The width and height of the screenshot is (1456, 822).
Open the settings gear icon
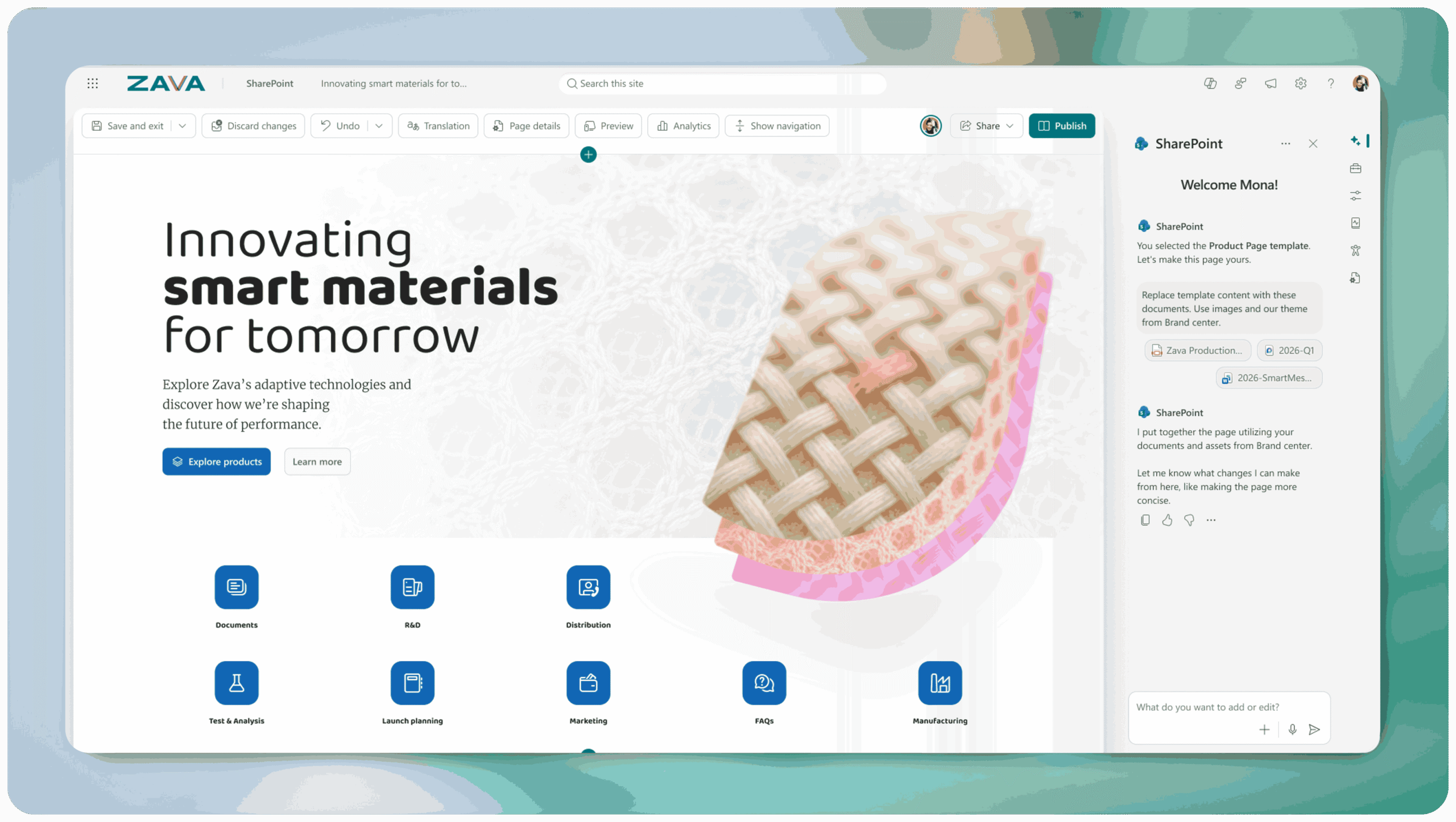(x=1300, y=84)
